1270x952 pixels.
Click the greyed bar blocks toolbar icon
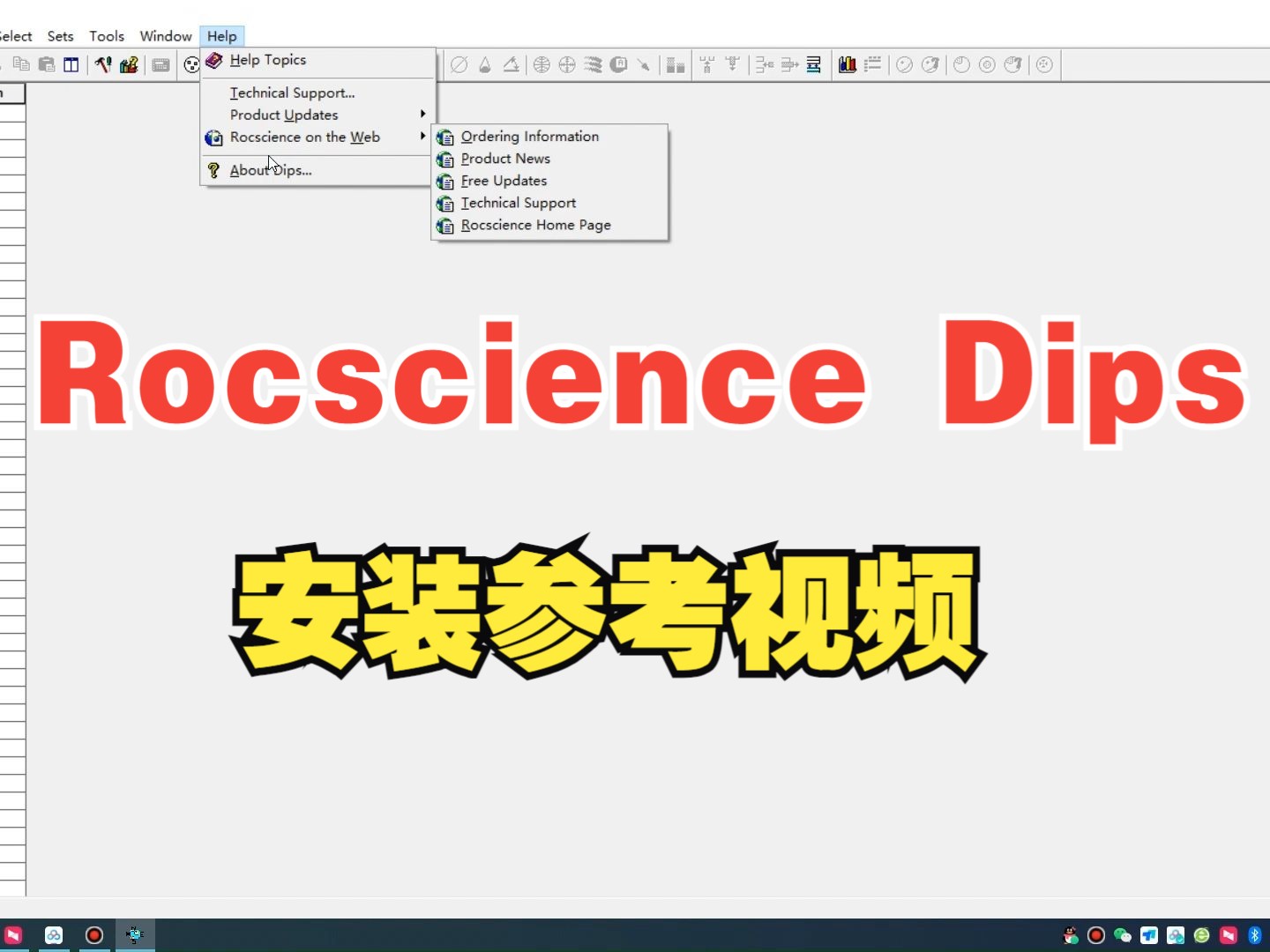[676, 64]
